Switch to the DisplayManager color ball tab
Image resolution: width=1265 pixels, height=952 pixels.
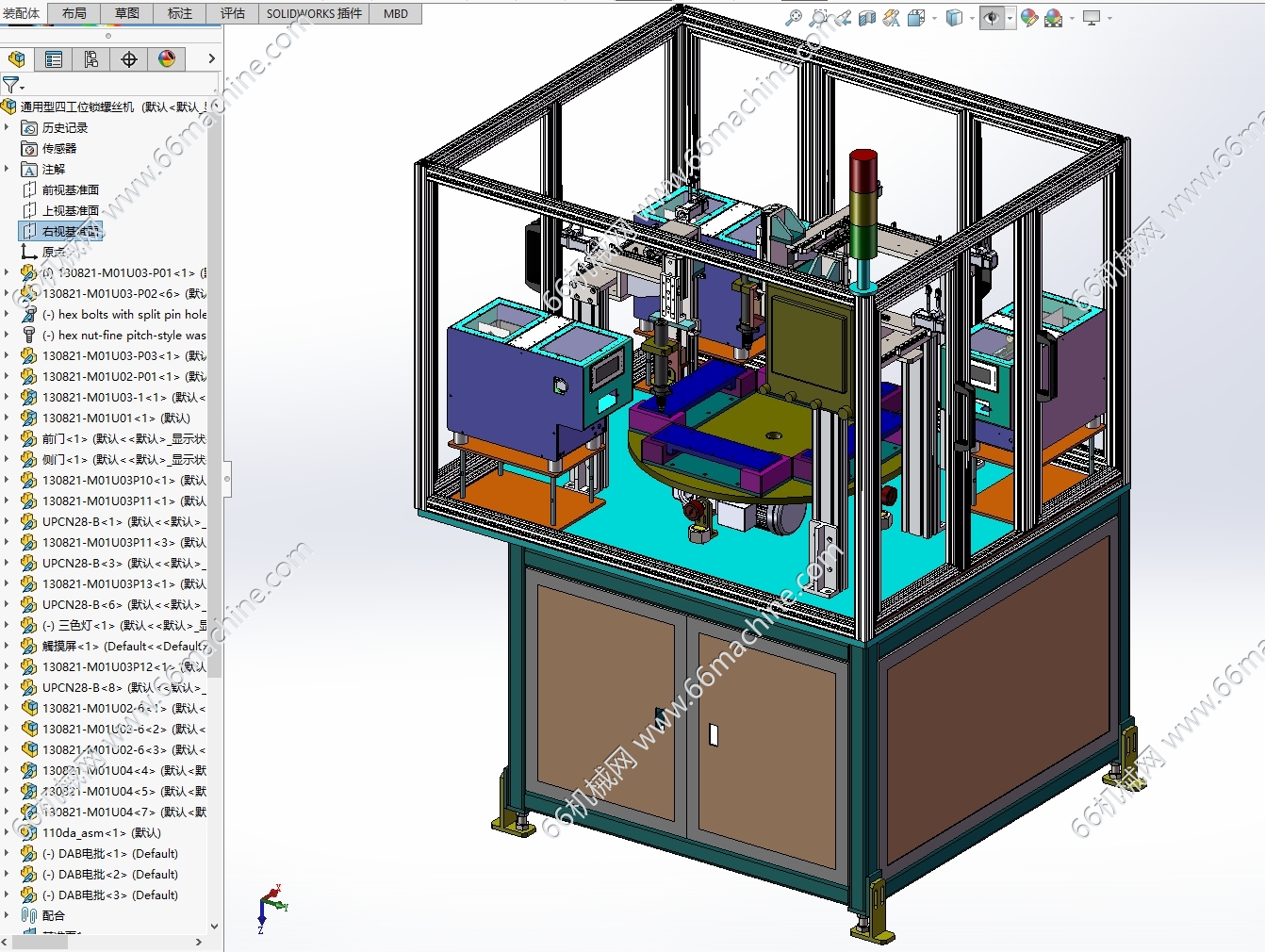click(167, 59)
